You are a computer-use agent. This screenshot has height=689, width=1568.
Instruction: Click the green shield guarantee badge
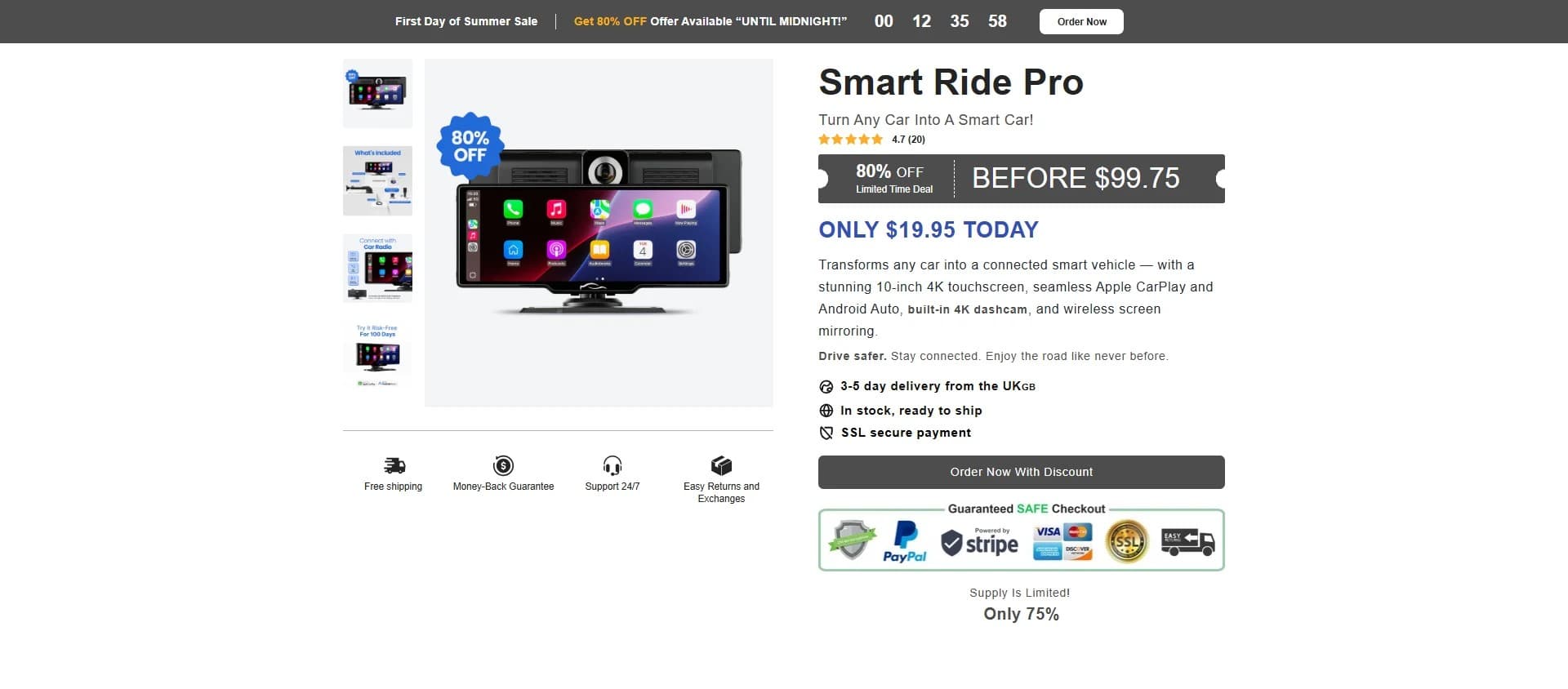coord(852,540)
